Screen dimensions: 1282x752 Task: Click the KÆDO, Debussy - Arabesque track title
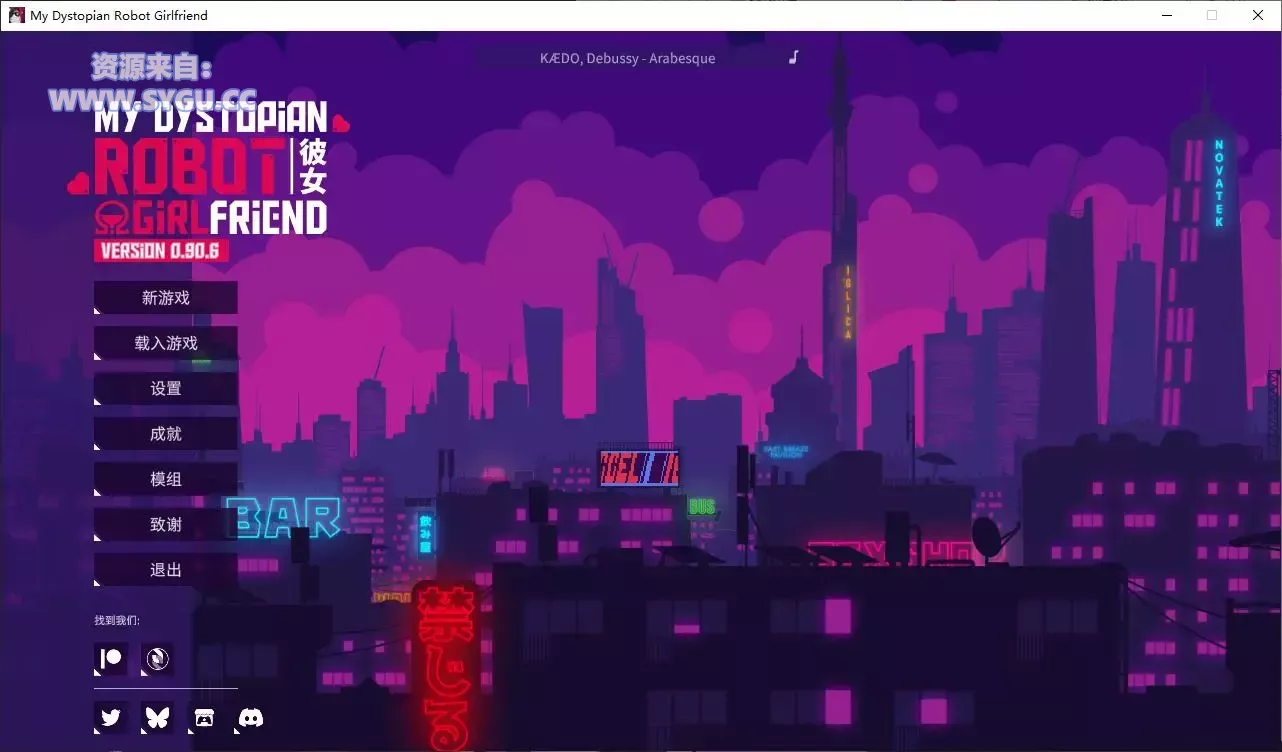click(x=628, y=58)
